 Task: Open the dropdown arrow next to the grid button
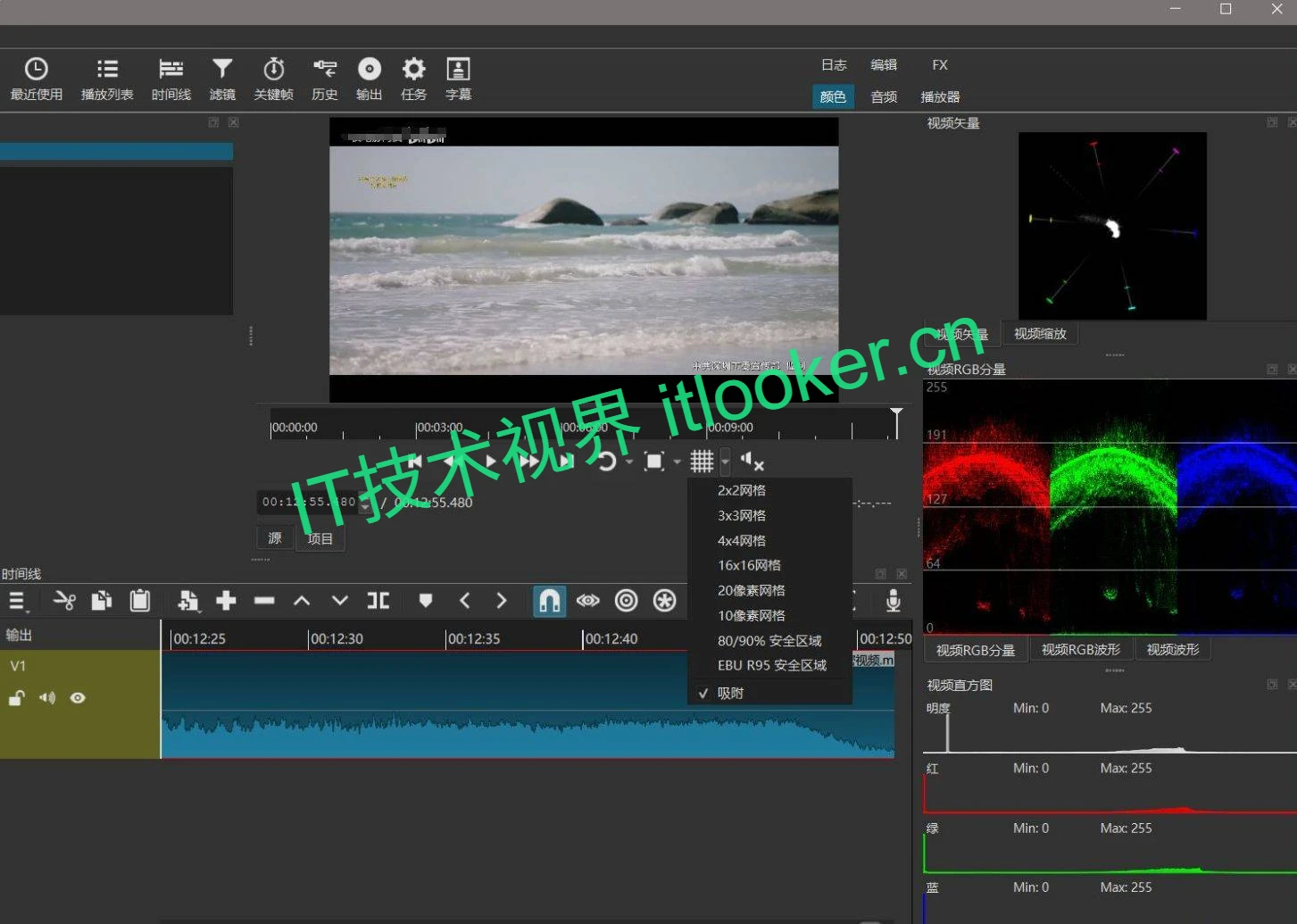725,462
